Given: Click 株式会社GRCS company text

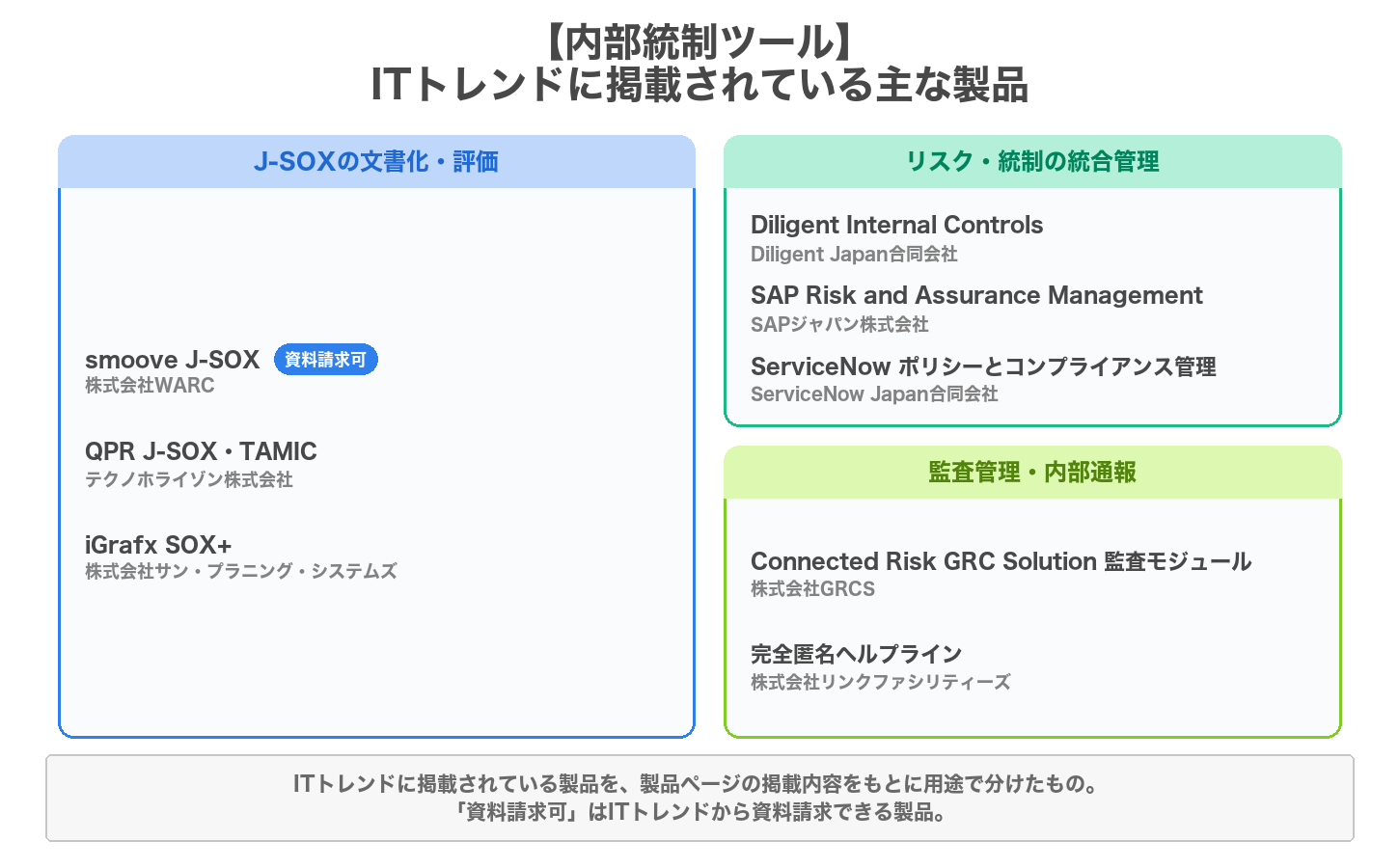Looking at the screenshot, I should point(812,588).
